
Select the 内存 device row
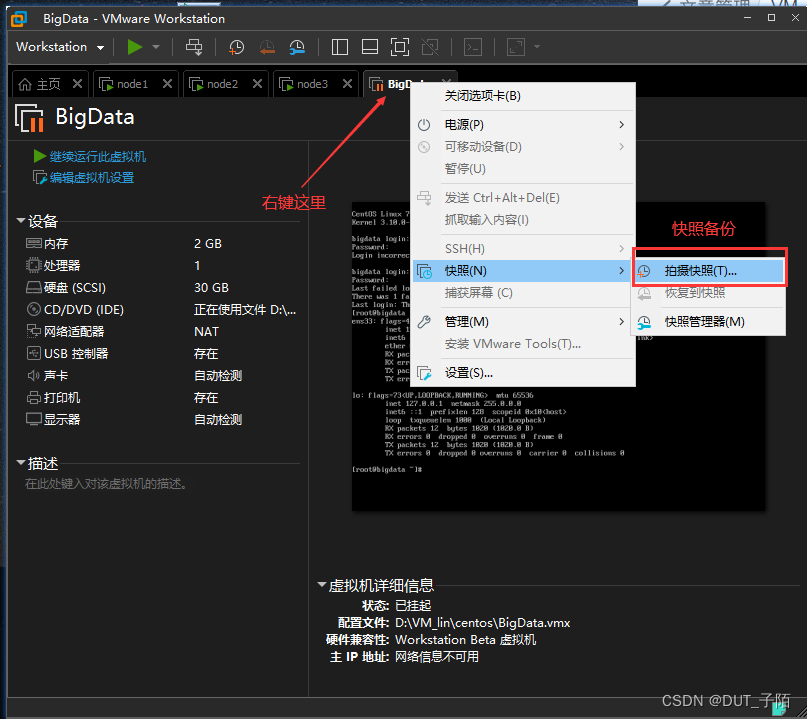tap(161, 243)
